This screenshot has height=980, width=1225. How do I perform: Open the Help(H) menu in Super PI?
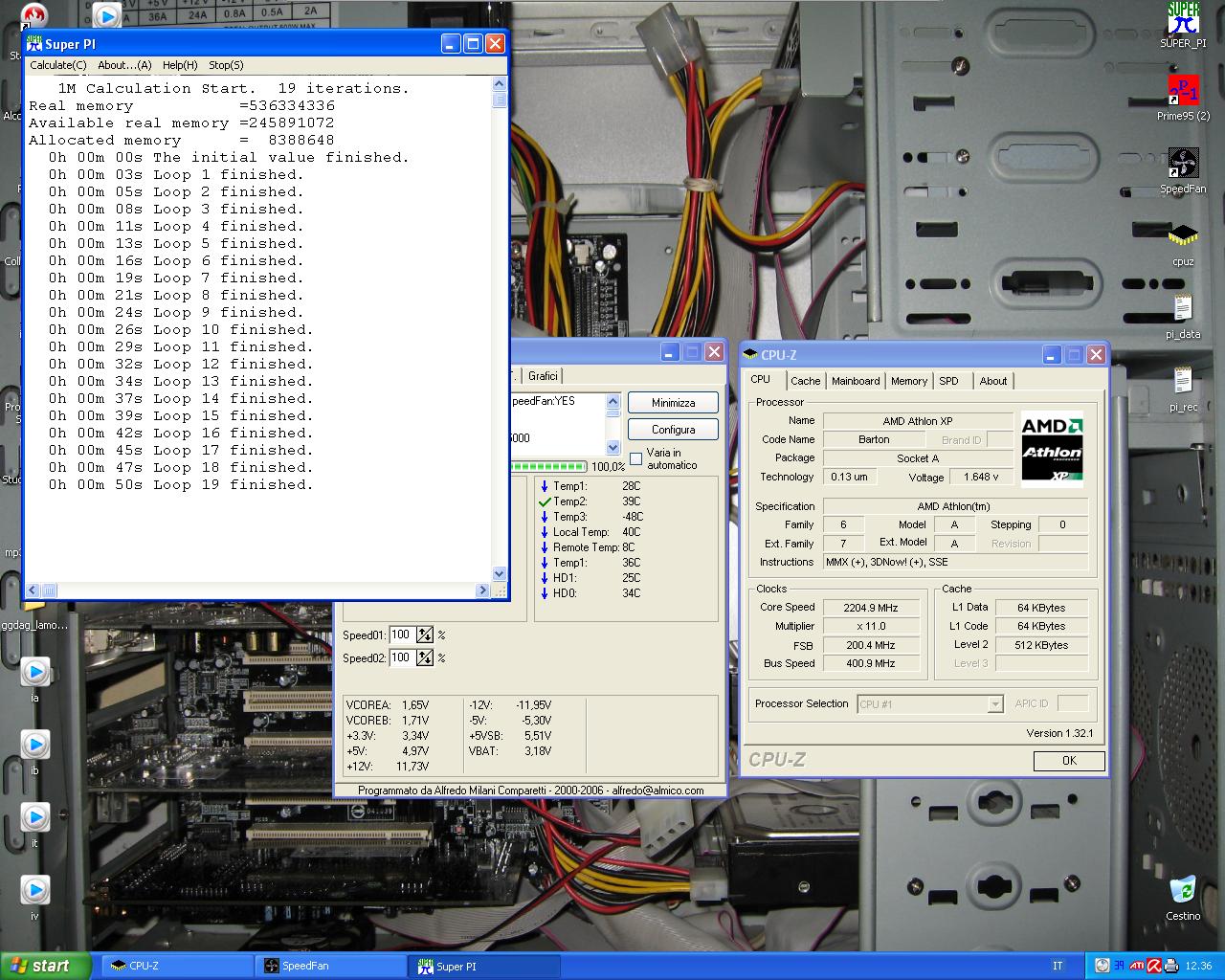180,65
